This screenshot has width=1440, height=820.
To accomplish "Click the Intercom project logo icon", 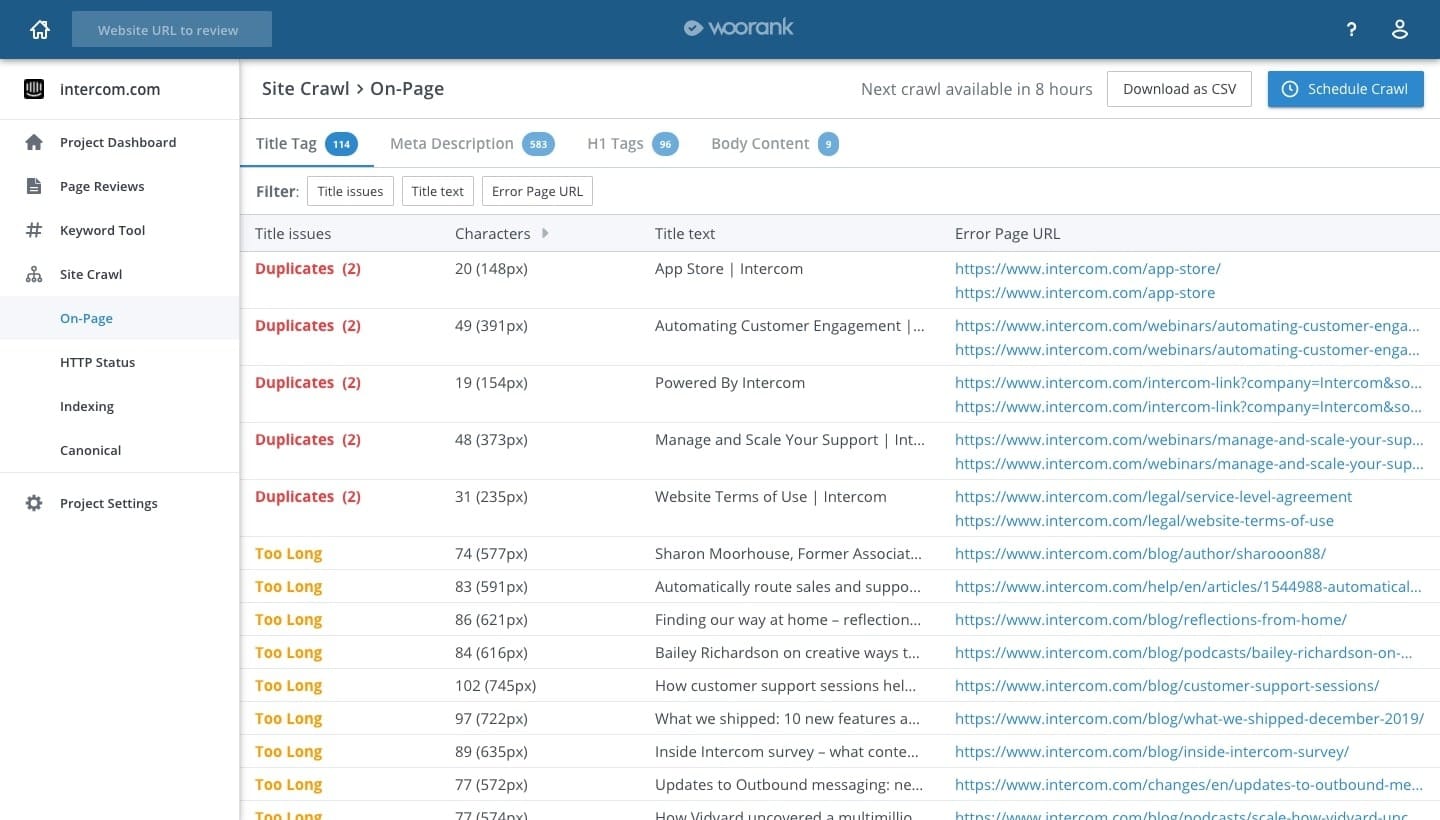I will click(34, 89).
